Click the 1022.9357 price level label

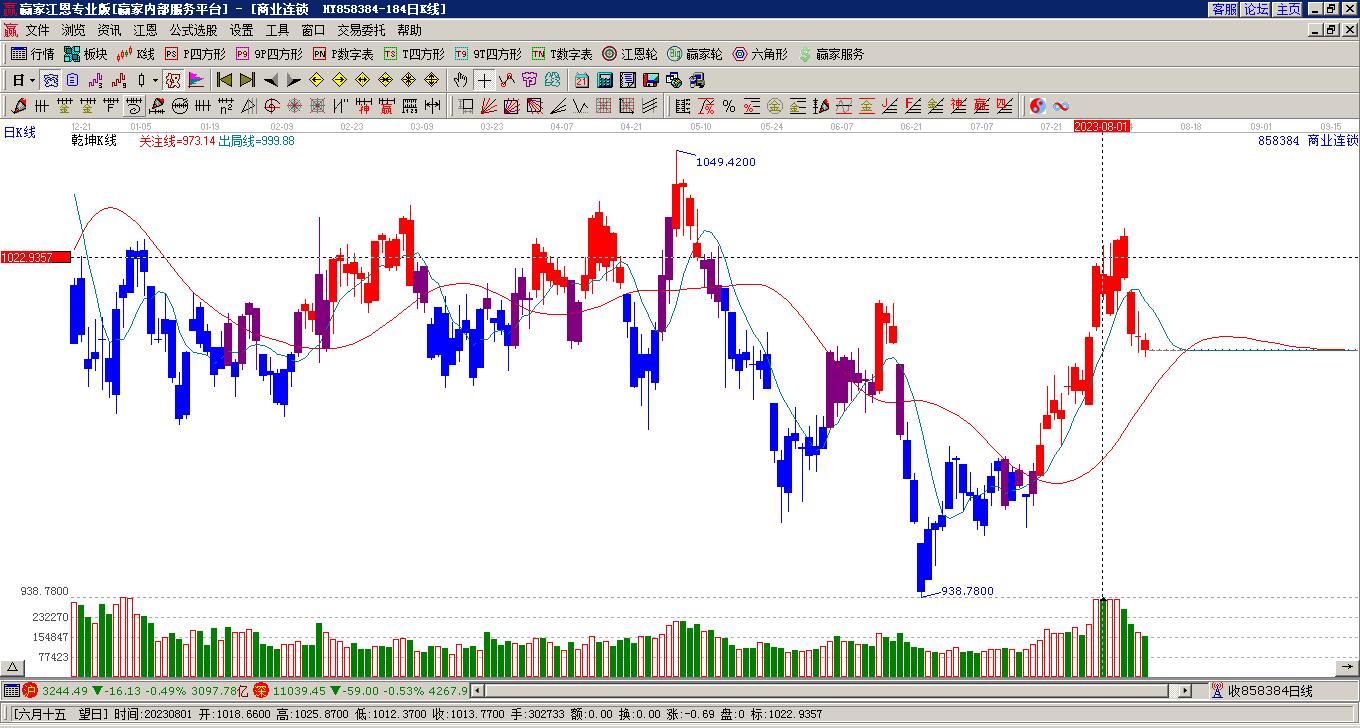(36, 258)
